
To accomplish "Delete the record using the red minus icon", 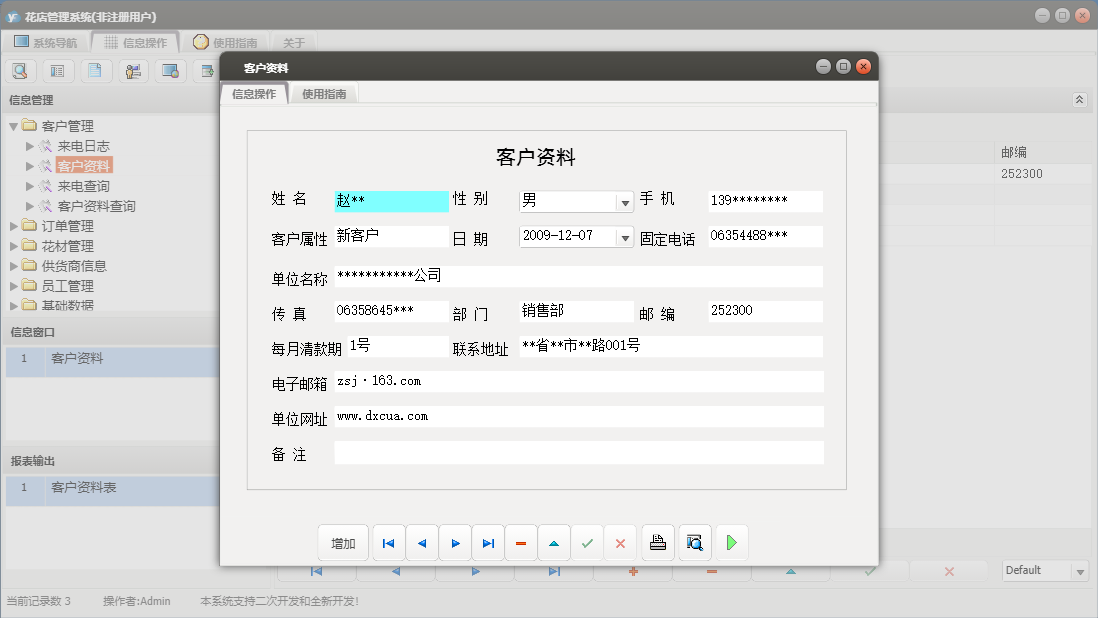I will (521, 542).
